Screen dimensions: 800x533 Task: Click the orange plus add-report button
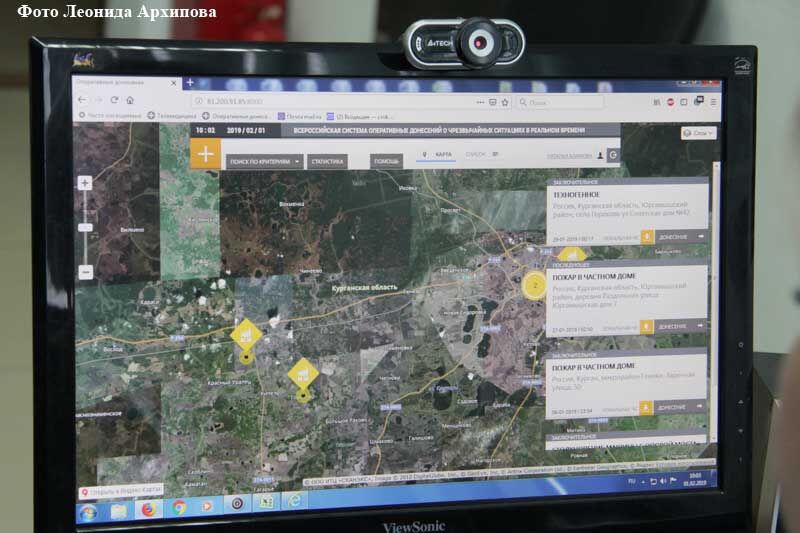point(205,154)
